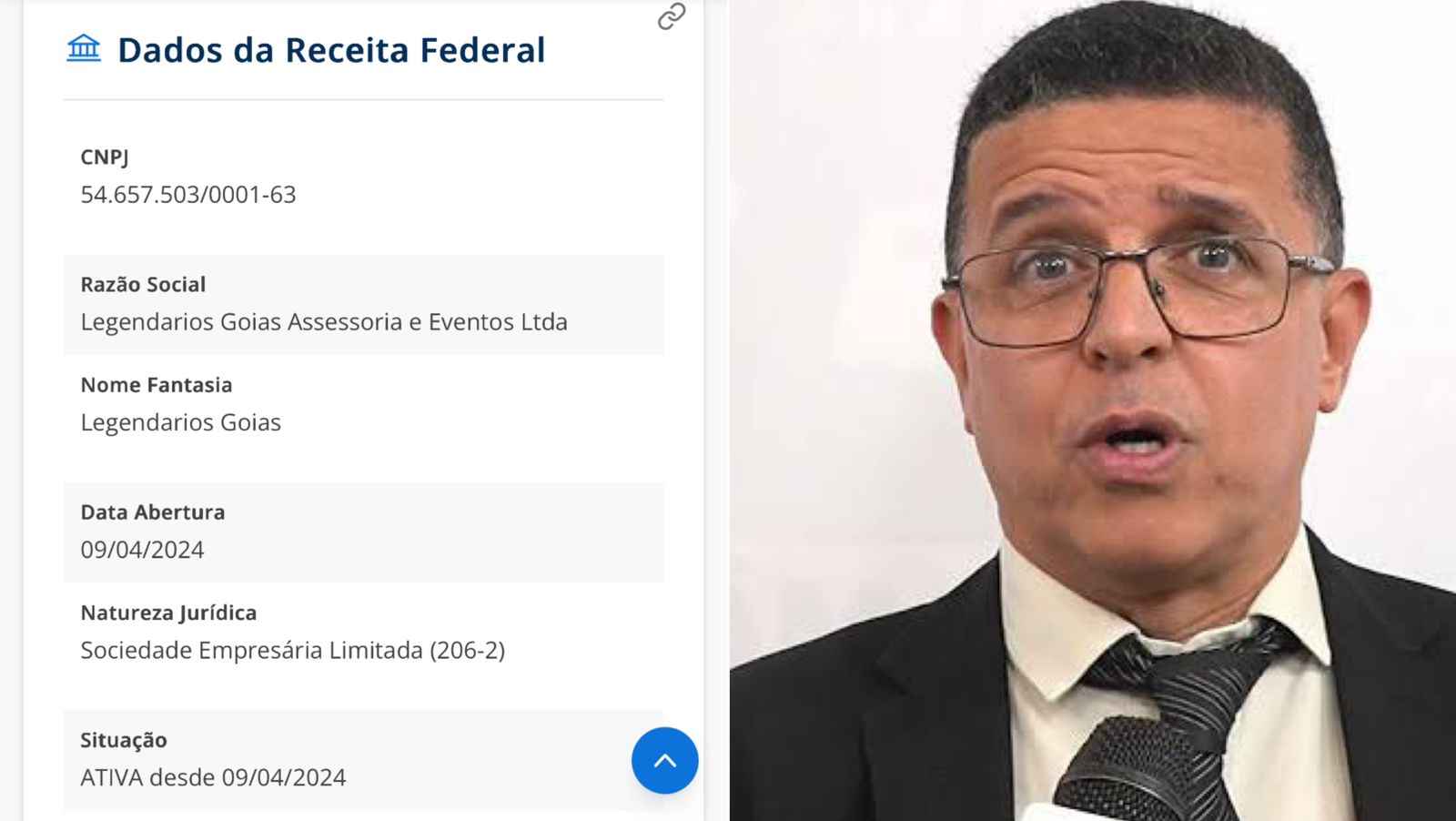Viewport: 1456px width, 821px height.
Task: Select the CNPJ field label
Action: click(x=105, y=157)
